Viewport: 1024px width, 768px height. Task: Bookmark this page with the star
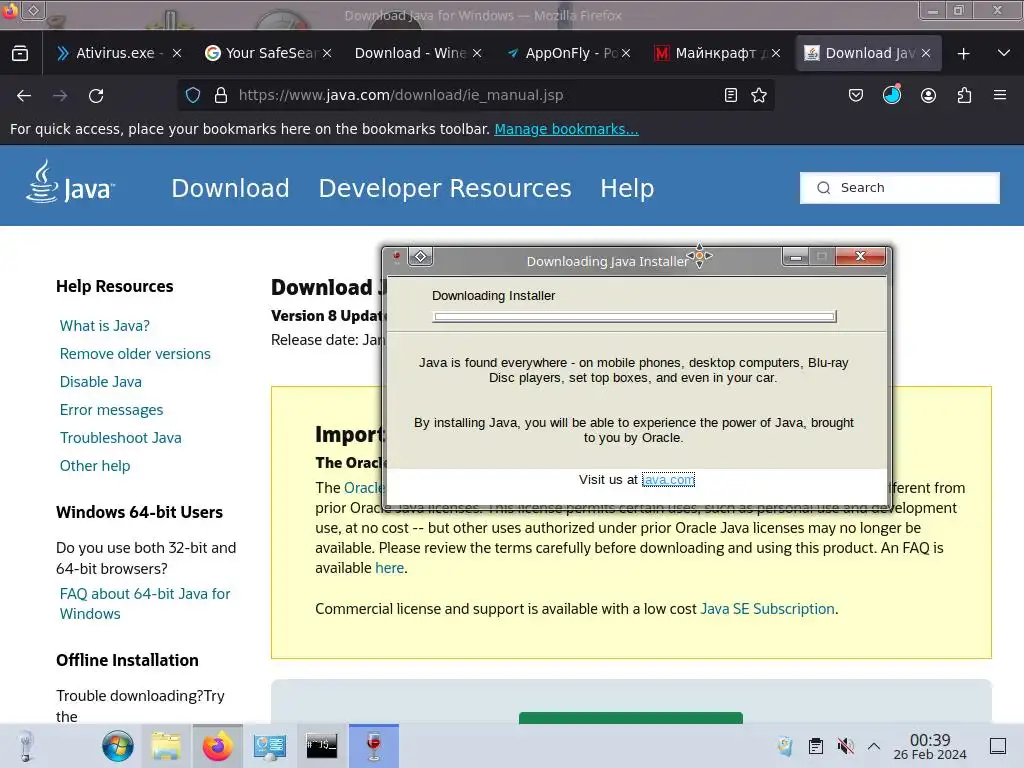pos(759,95)
